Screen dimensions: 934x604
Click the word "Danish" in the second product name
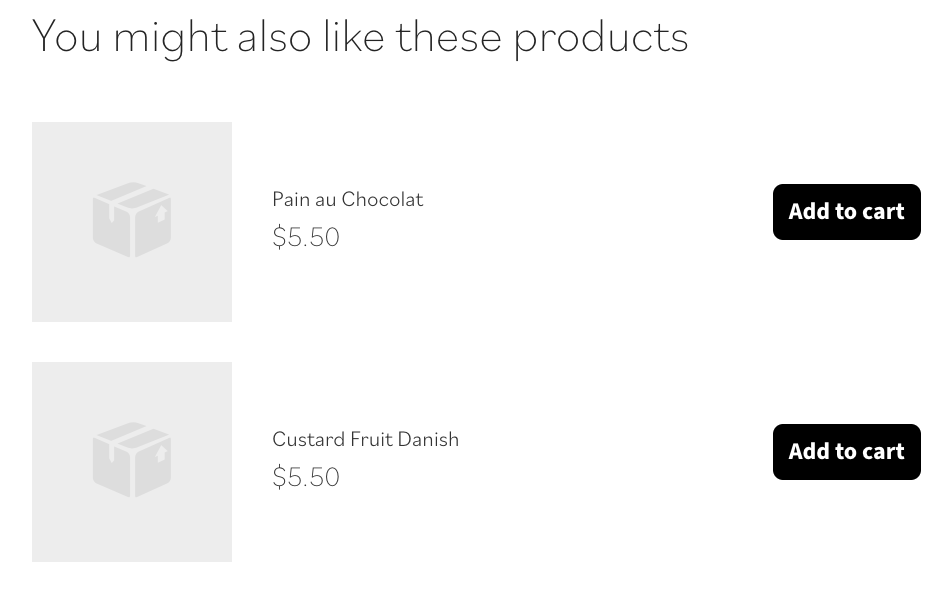pyautogui.click(x=428, y=439)
